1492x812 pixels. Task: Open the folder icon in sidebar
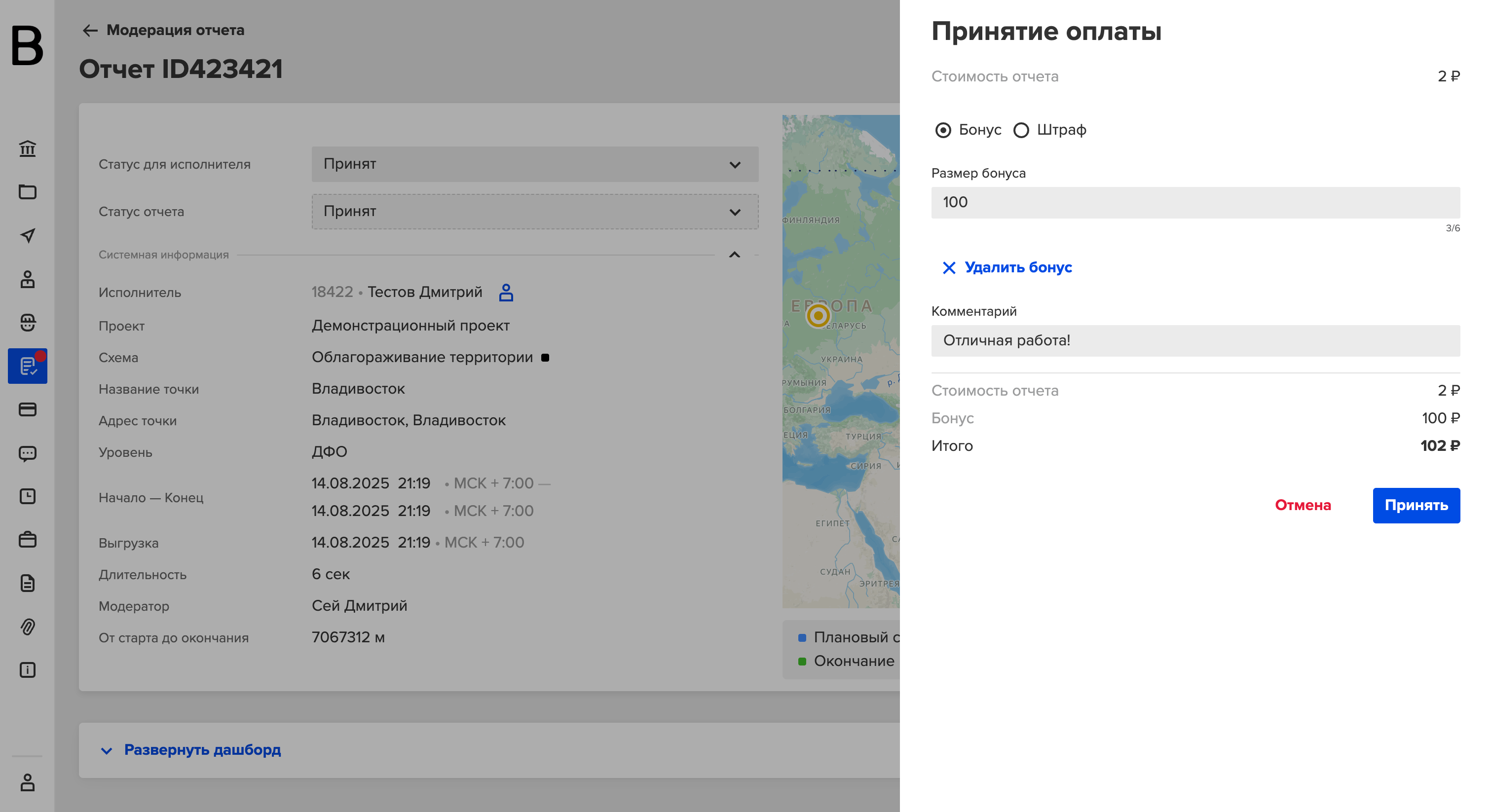[x=27, y=192]
